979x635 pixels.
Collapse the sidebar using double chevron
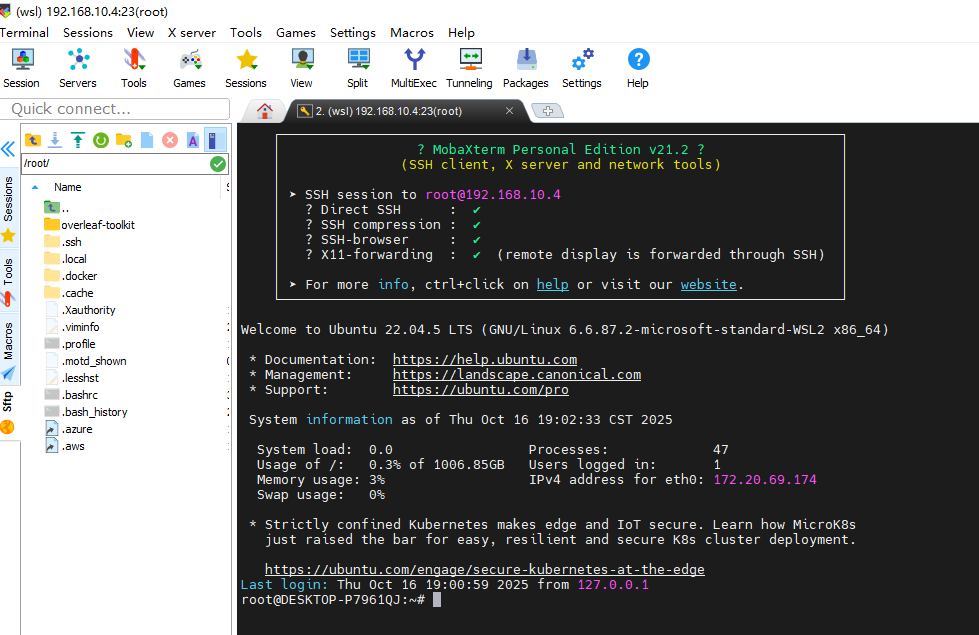[8, 149]
